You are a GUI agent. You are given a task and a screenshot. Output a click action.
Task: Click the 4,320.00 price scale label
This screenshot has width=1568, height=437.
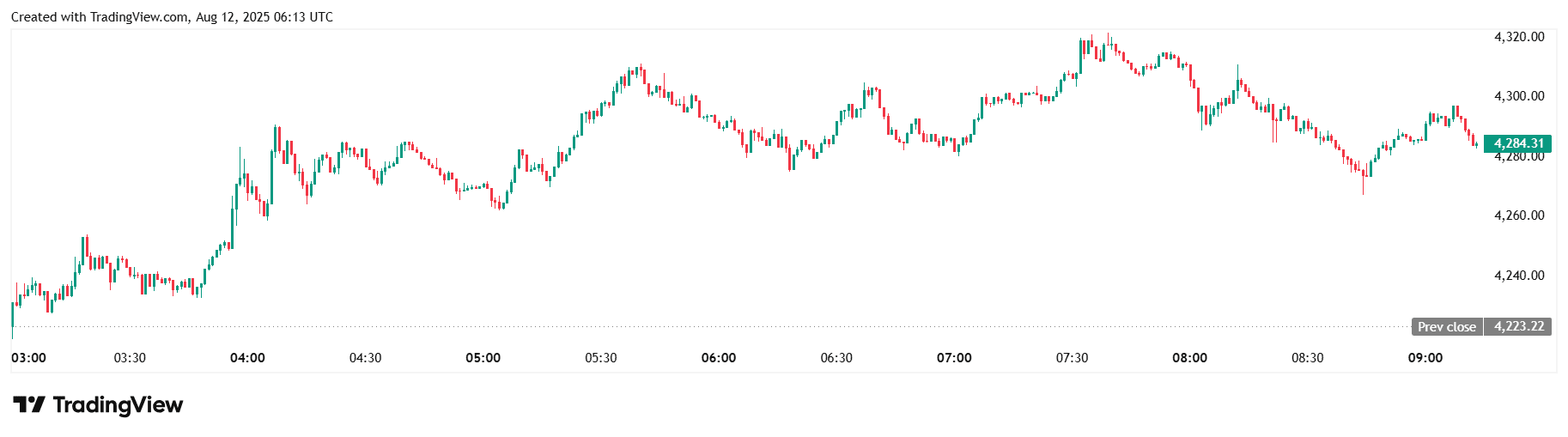pyautogui.click(x=1519, y=37)
